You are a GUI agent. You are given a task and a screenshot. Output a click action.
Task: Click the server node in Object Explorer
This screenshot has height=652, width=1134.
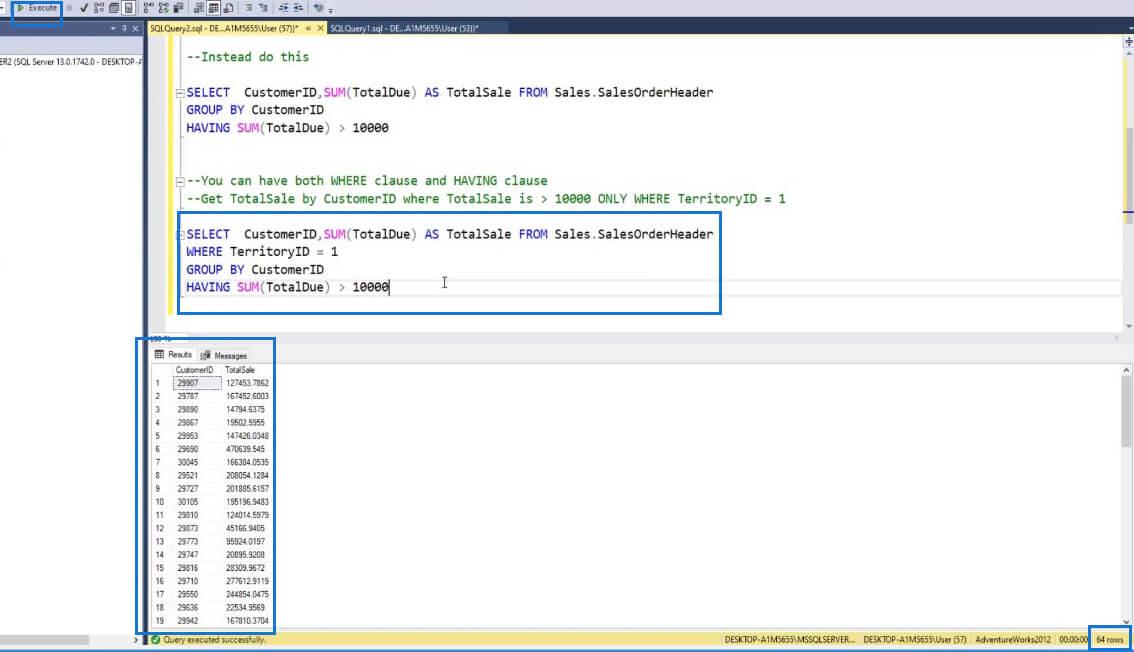pyautogui.click(x=71, y=62)
